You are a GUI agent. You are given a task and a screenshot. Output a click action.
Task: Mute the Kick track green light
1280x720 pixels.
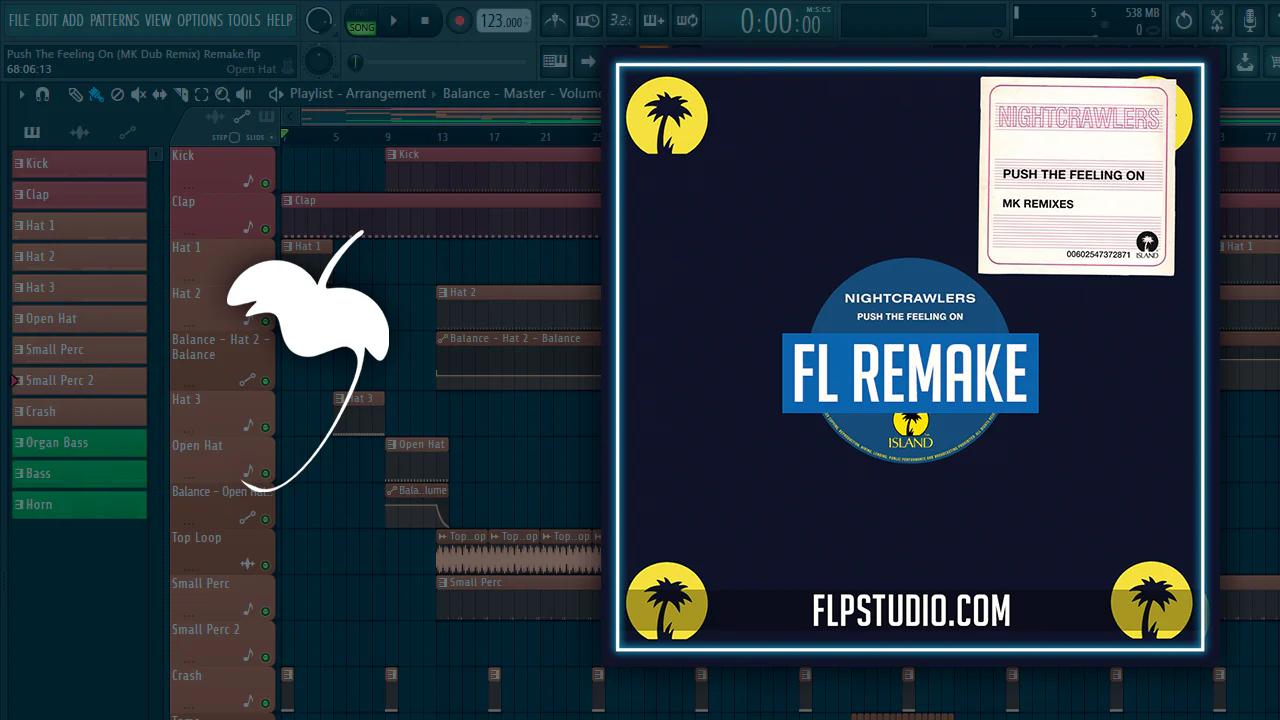click(265, 184)
